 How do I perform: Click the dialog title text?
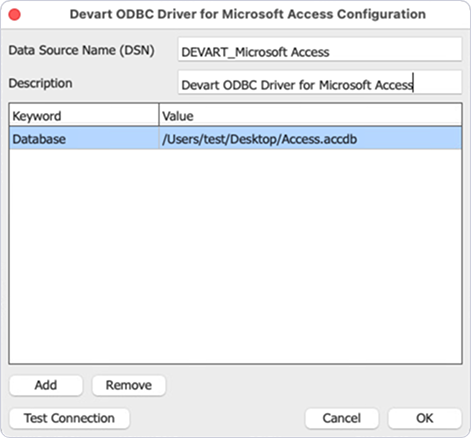pyautogui.click(x=248, y=14)
